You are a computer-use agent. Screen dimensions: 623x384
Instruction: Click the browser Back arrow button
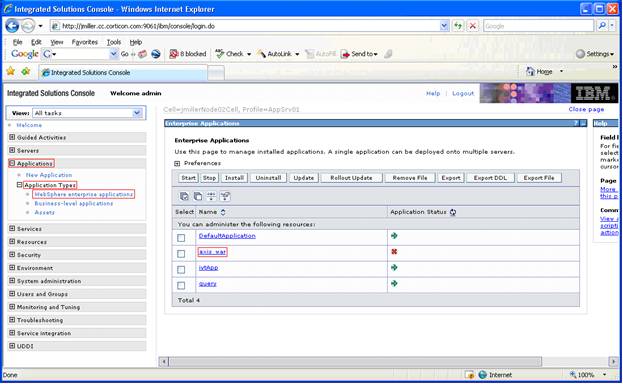click(12, 26)
